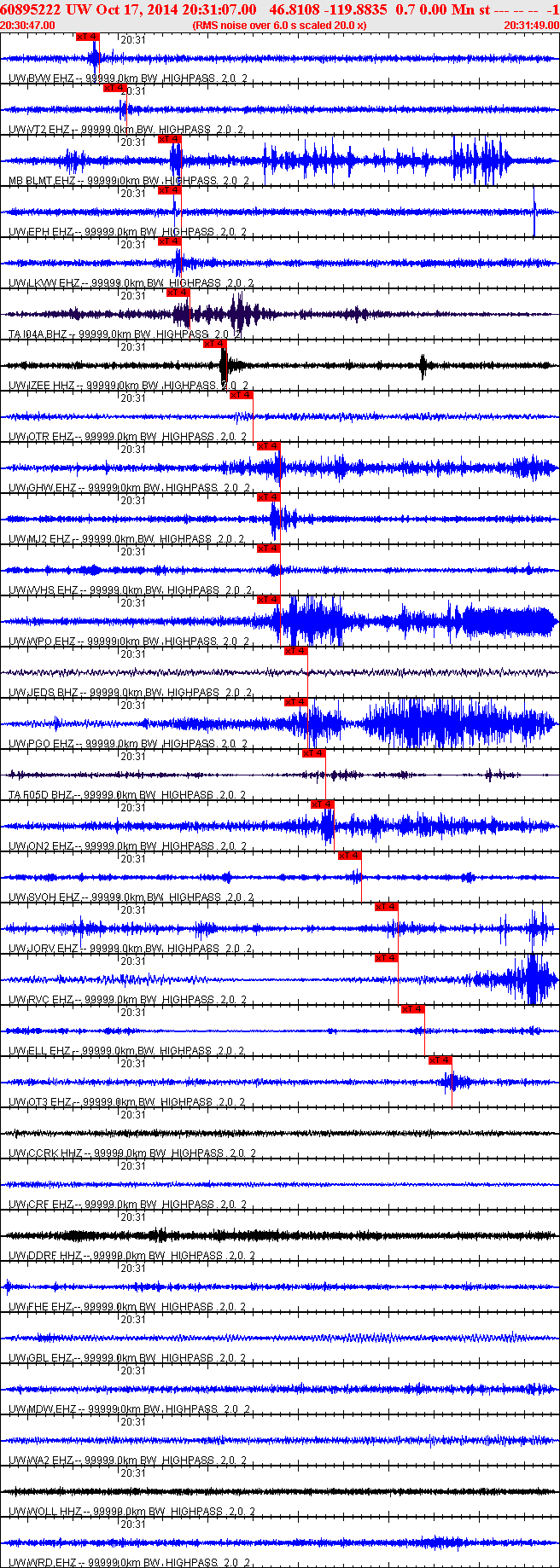Click the red pick flag on the UW.VT2 trace
This screenshot has height=1568, width=560.
115,88
